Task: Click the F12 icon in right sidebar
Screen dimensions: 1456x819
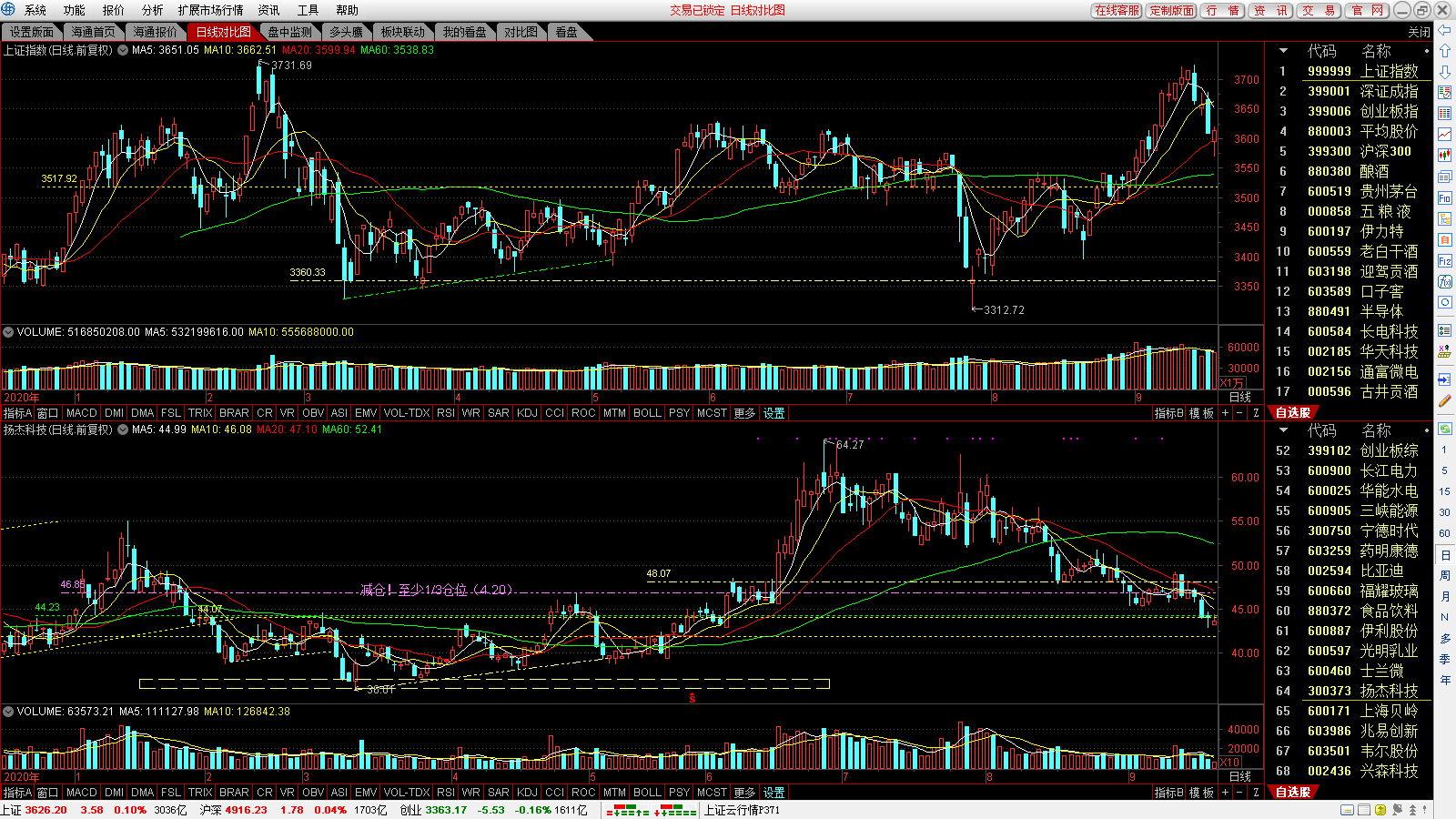Action: (1444, 261)
